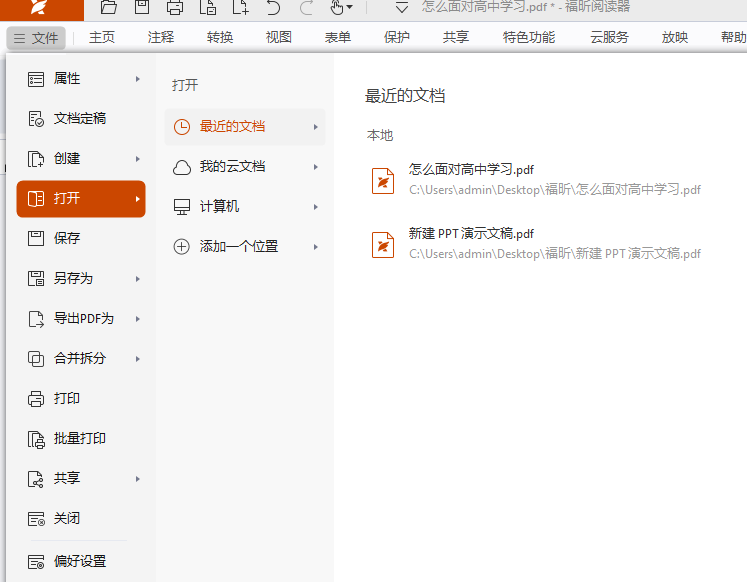Click the 属性 properties icon
The image size is (747, 582).
pyautogui.click(x=36, y=79)
